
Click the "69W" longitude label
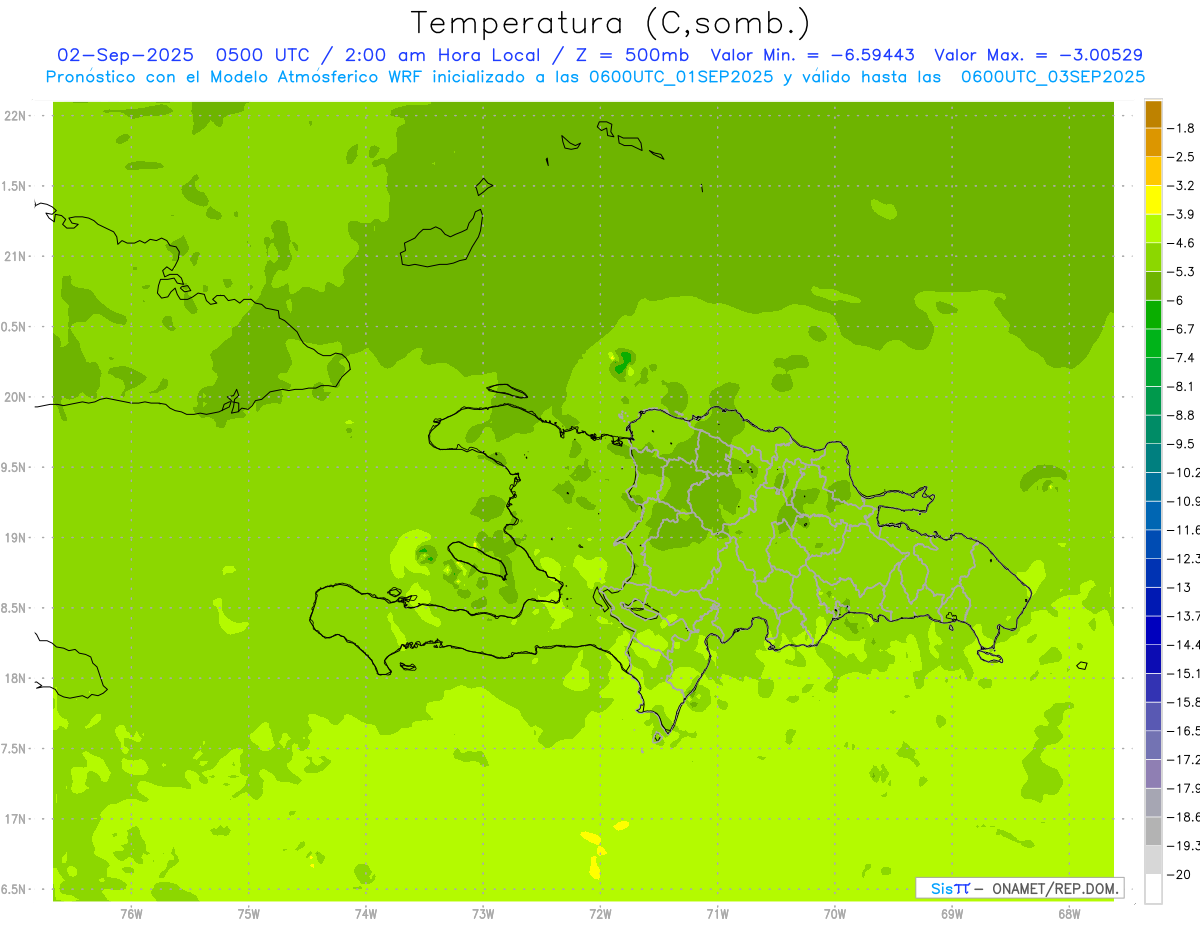point(952,914)
